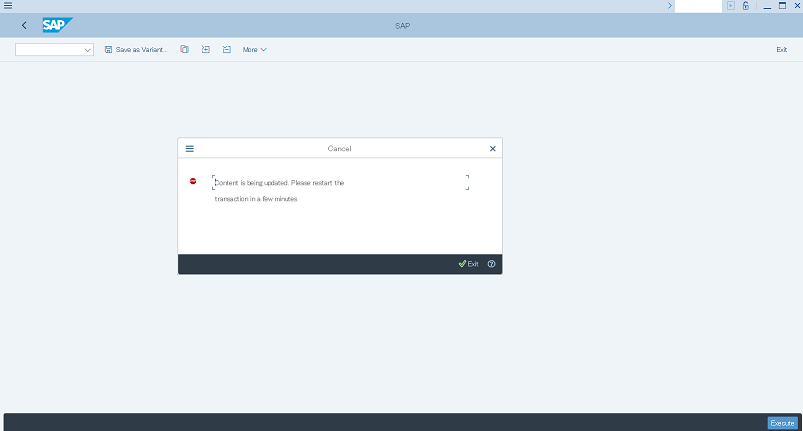Click the 'transaction in a few minutes' text
This screenshot has width=803, height=431.
(256, 199)
